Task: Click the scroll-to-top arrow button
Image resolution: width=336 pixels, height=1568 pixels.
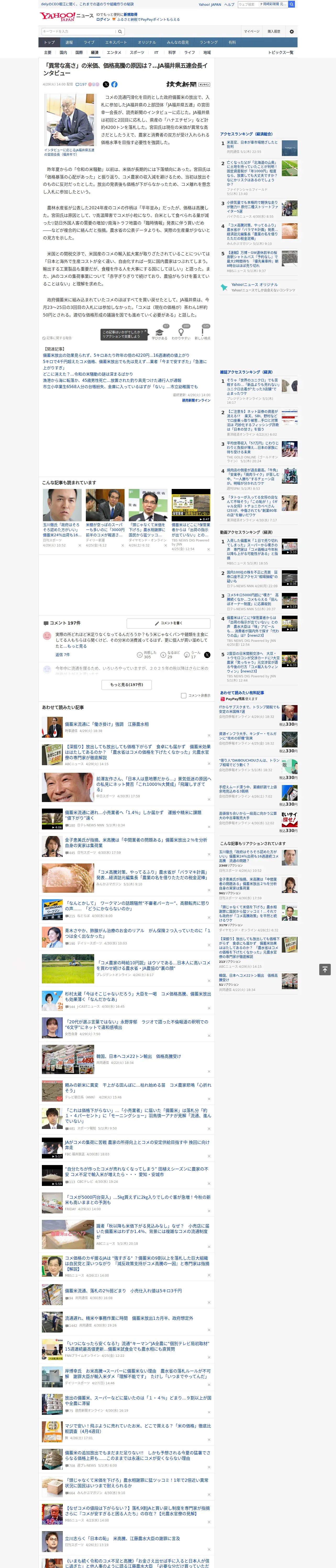Action: 325,969
